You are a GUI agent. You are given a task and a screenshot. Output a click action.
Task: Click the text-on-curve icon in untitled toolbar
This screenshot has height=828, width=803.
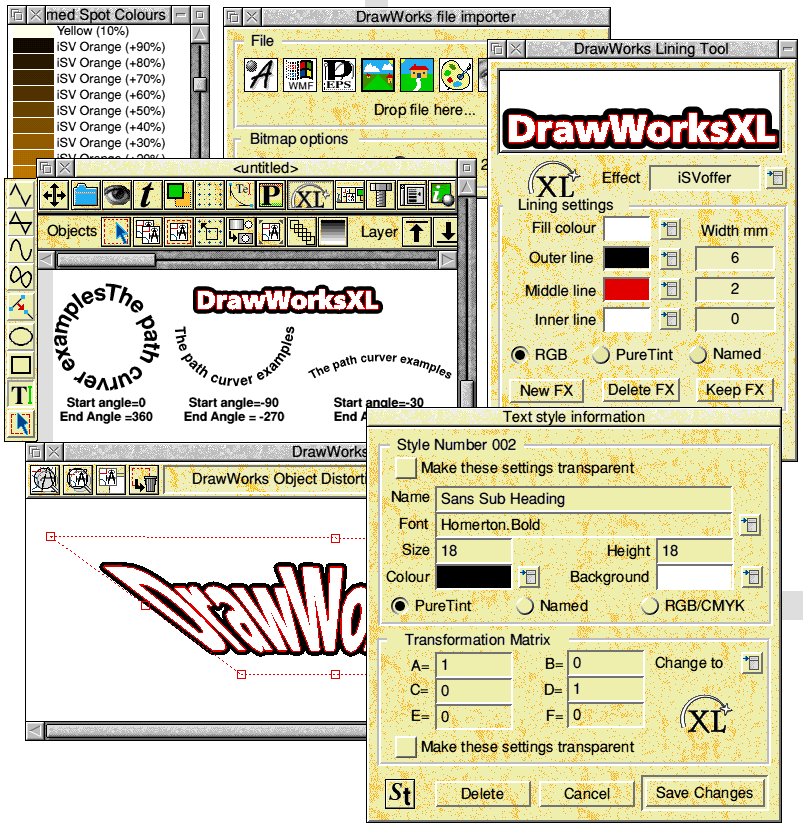[240, 195]
